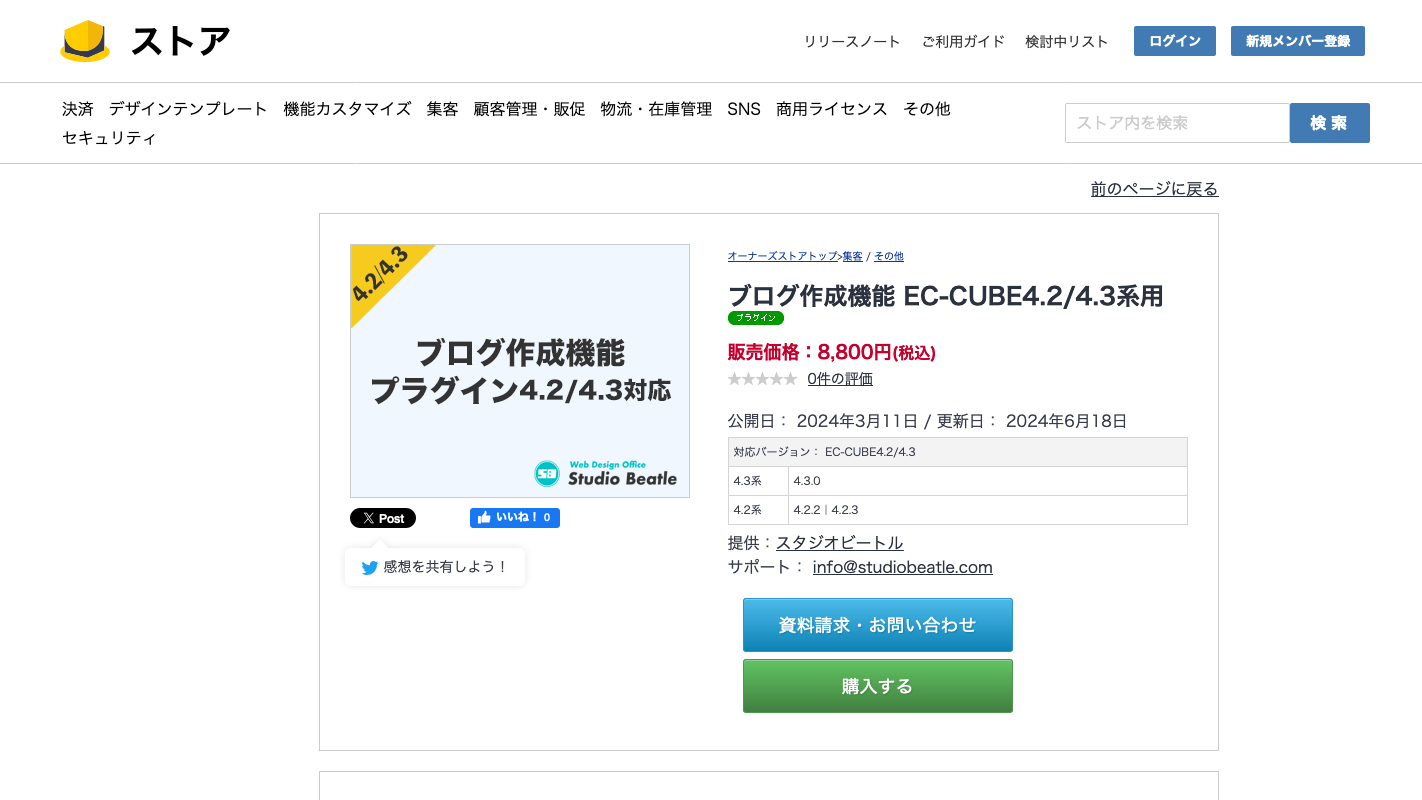Open the 機能カスタマイズ category
The image size is (1422, 800).
coord(347,109)
